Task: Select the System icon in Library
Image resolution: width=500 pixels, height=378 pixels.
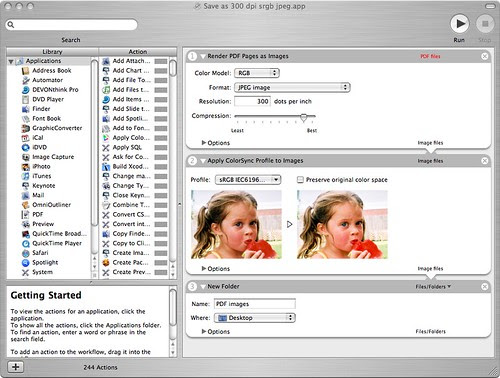Action: tap(26, 273)
